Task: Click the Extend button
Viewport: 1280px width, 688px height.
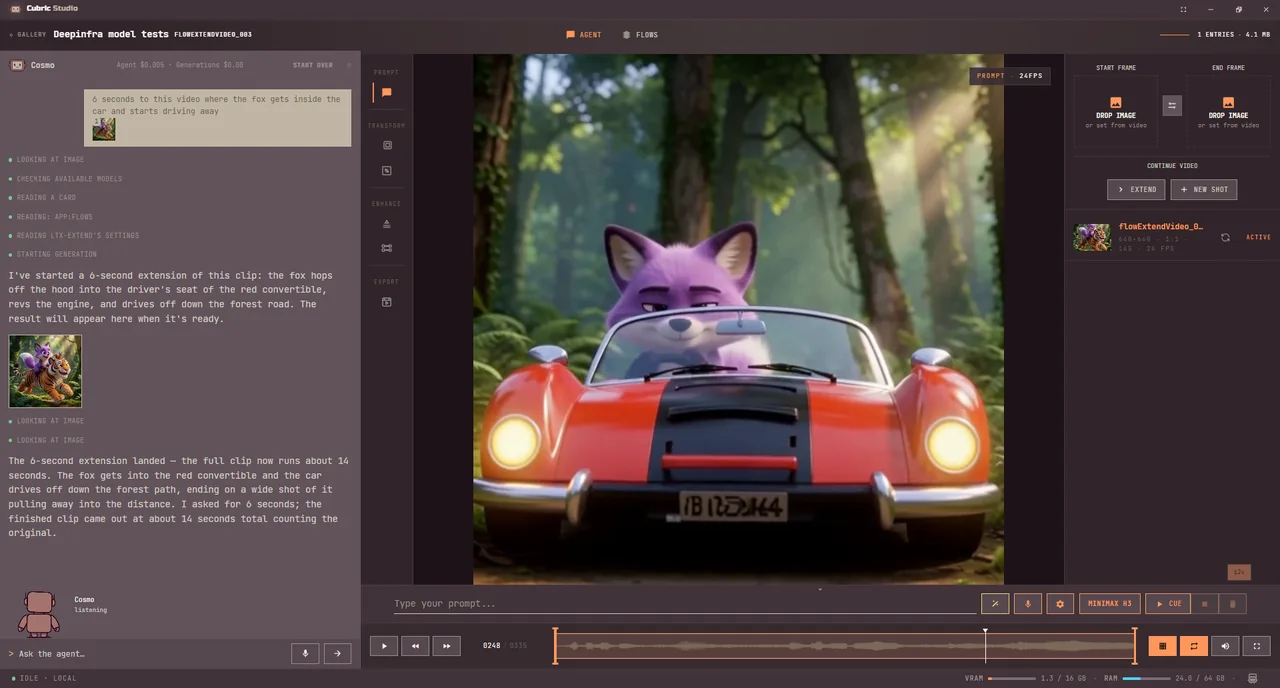Action: (1136, 189)
